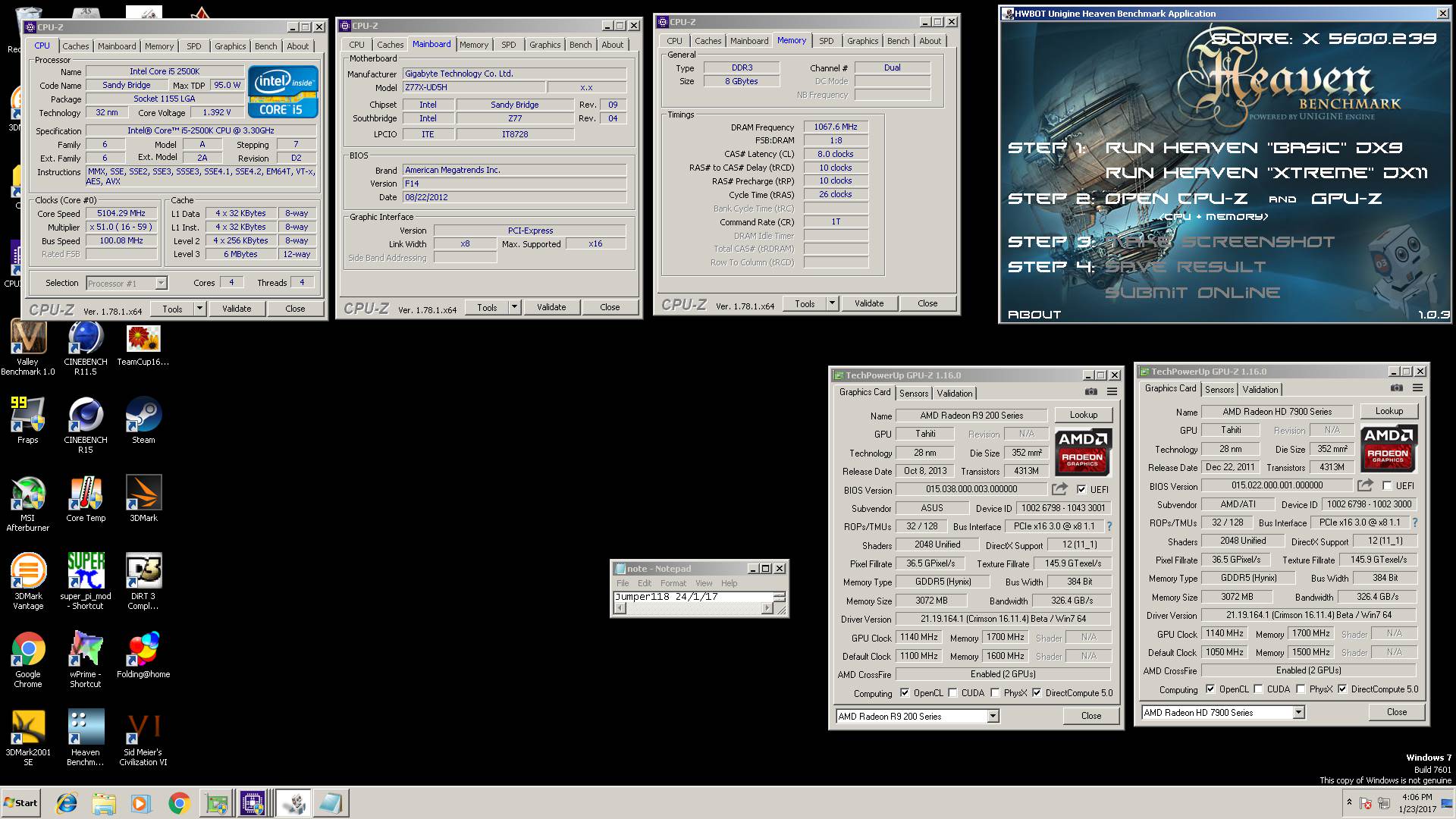Open 3DMark desktop icon
1456x819 pixels.
click(143, 499)
